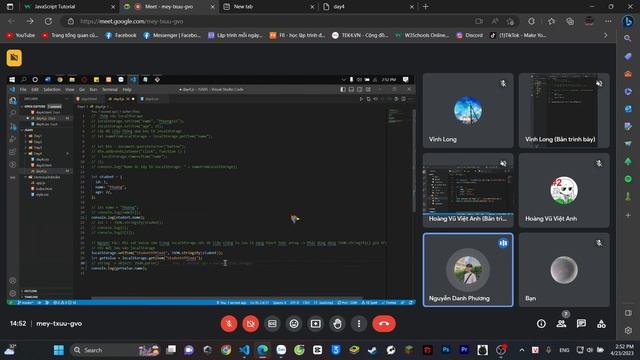Open the YouTube bookmark
640x360 pixels.
pos(20,36)
